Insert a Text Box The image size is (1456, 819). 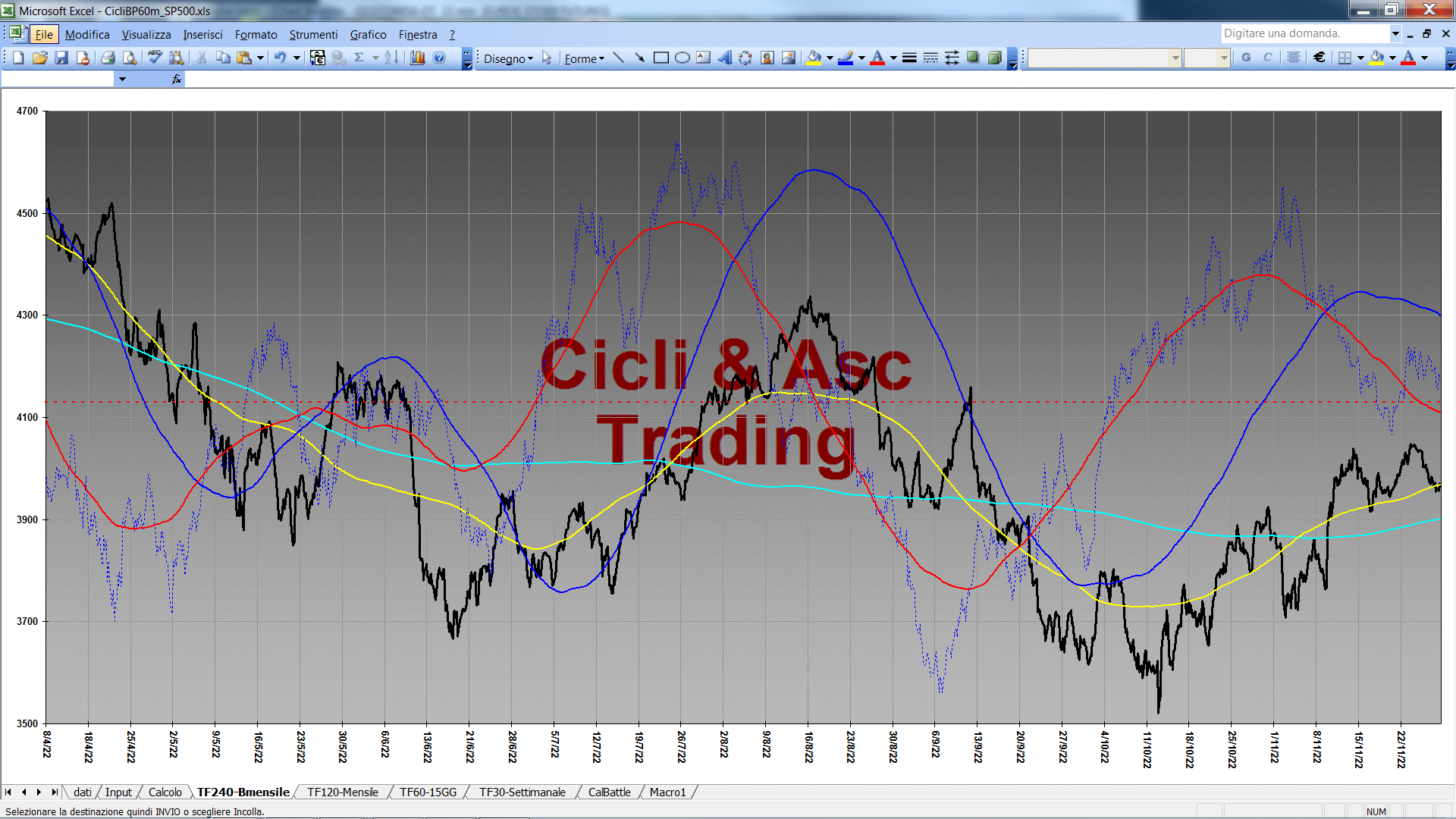704,58
